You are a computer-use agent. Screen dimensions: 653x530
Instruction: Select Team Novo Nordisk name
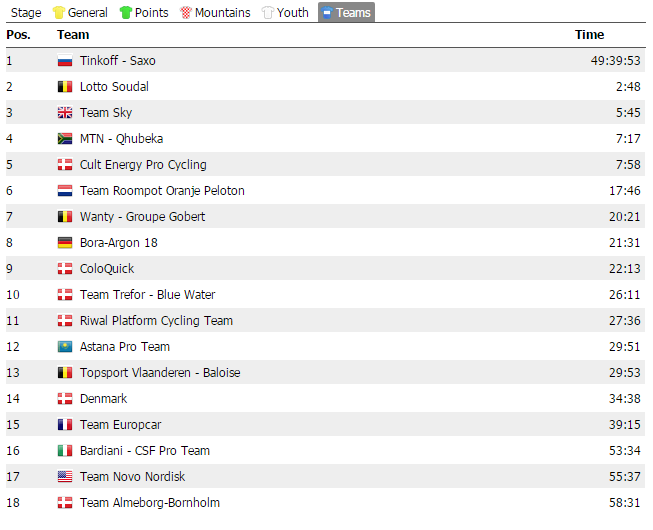(132, 477)
